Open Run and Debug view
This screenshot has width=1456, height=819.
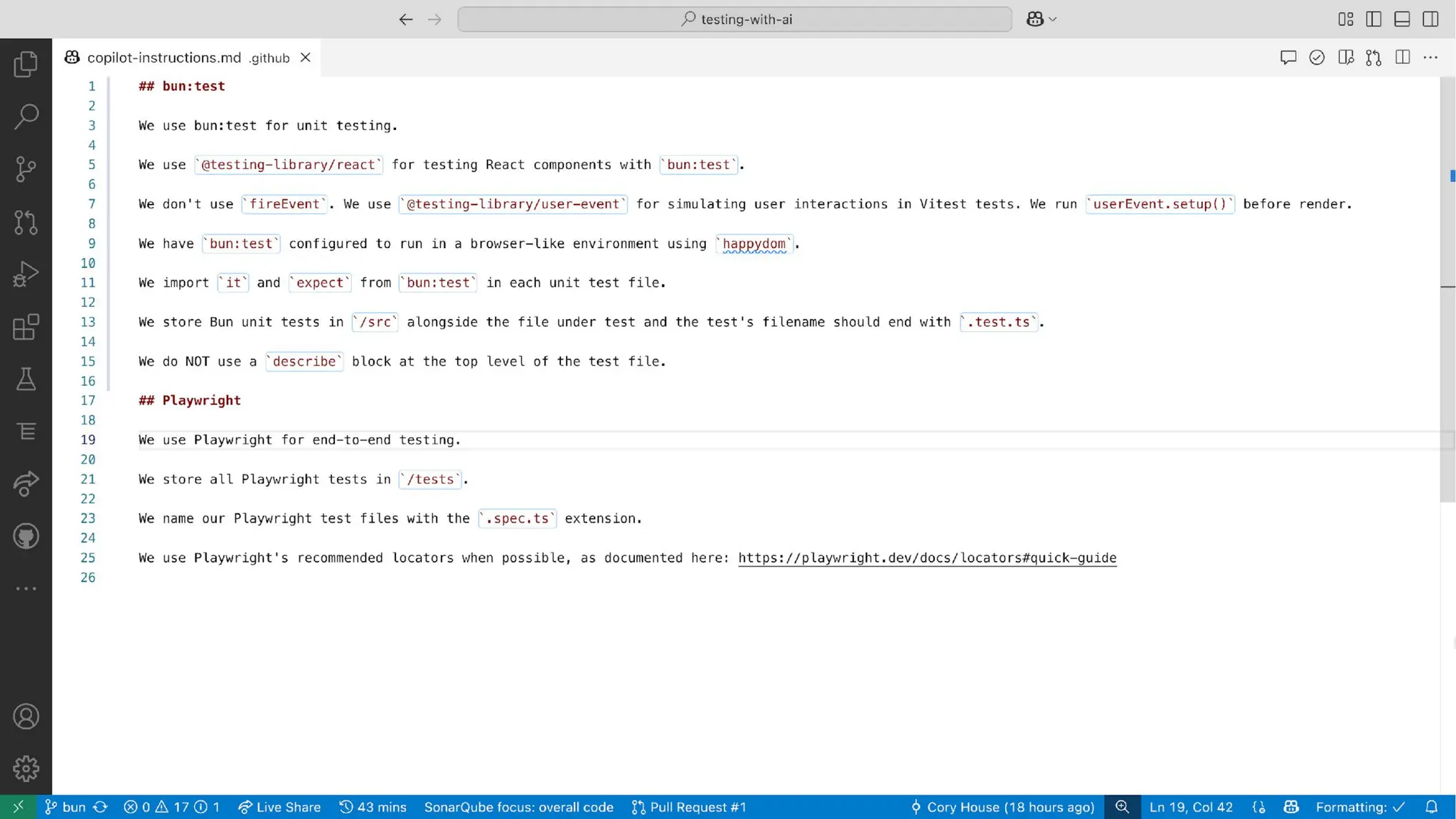tap(26, 274)
